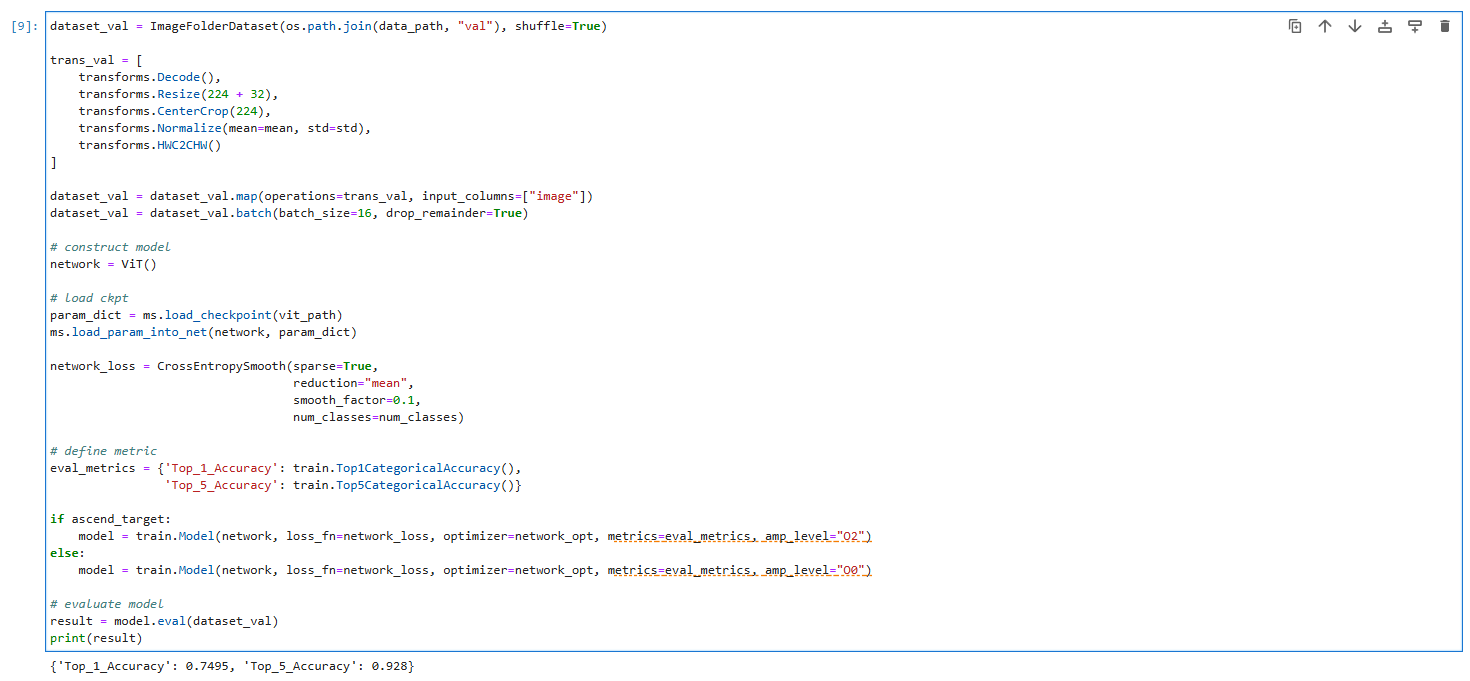Click the 'Top_5_Accuracy' string in eval_metrics
Viewport: 1470px width, 681px height.
(x=221, y=485)
